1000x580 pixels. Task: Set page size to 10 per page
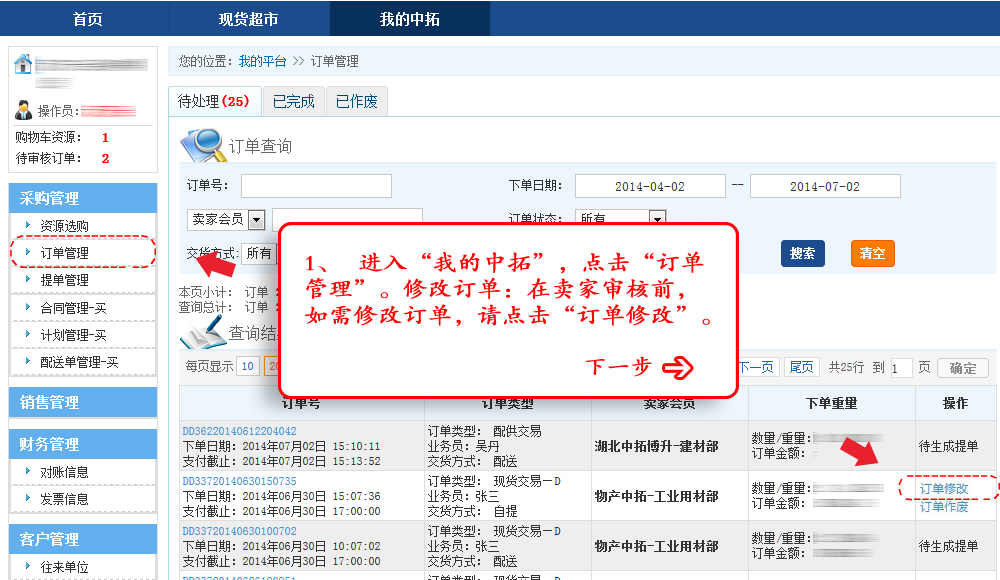247,367
